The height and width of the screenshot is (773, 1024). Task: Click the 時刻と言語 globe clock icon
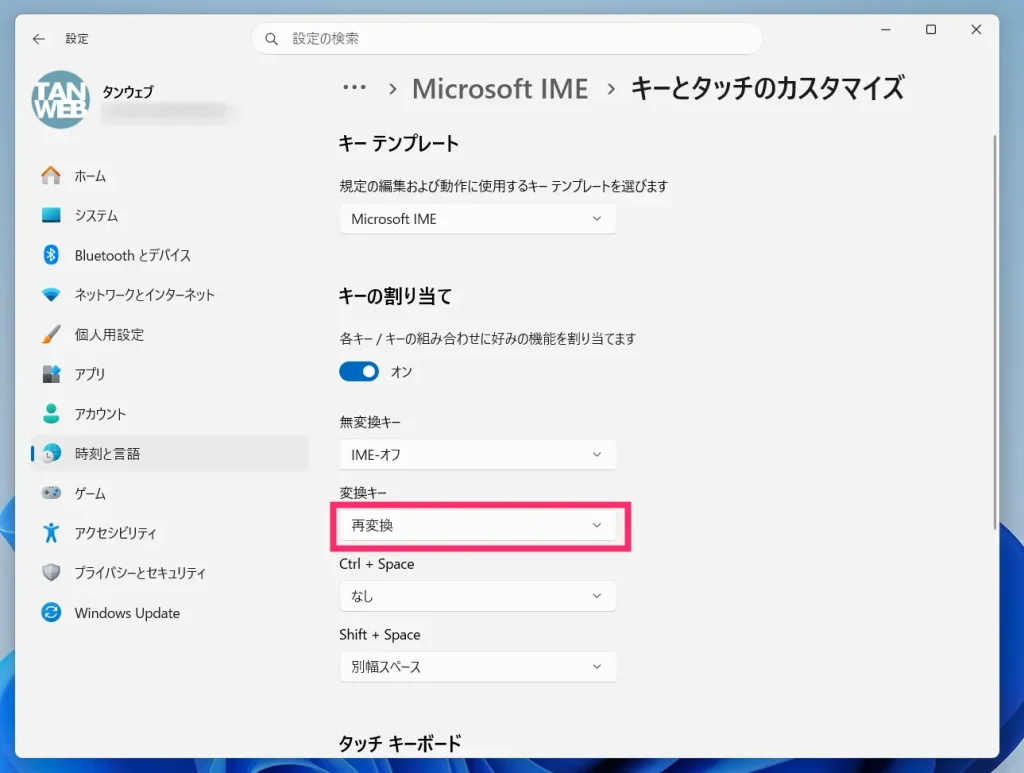[x=51, y=453]
